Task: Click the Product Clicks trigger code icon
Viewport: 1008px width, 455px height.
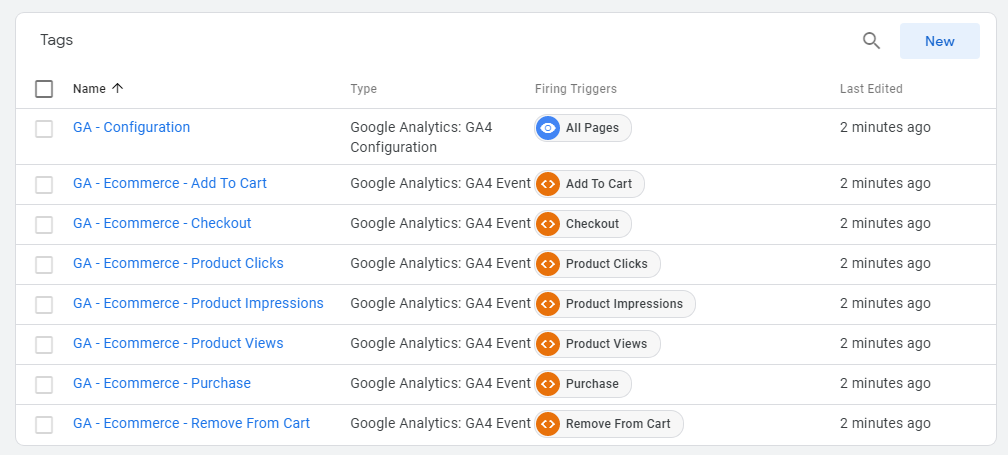Action: (548, 263)
